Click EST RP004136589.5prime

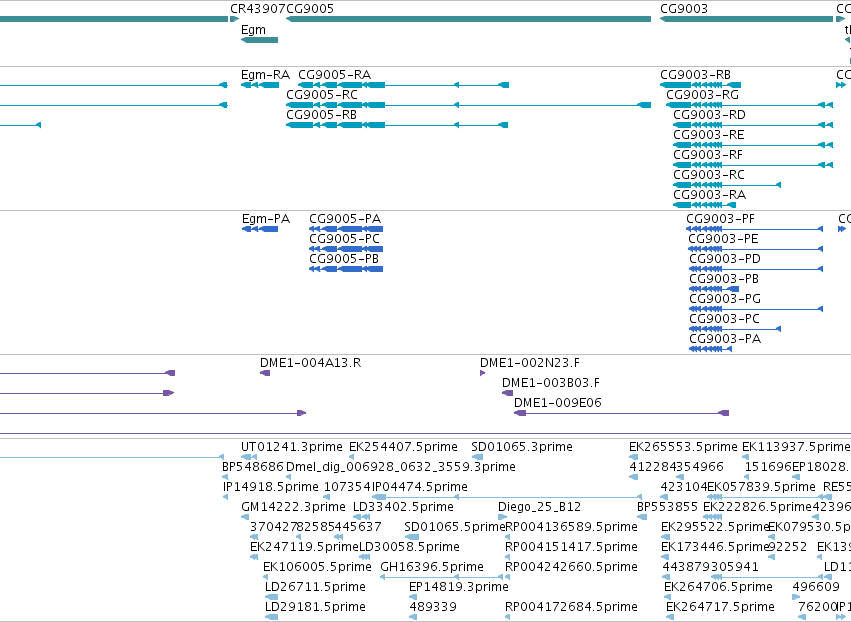point(571,528)
